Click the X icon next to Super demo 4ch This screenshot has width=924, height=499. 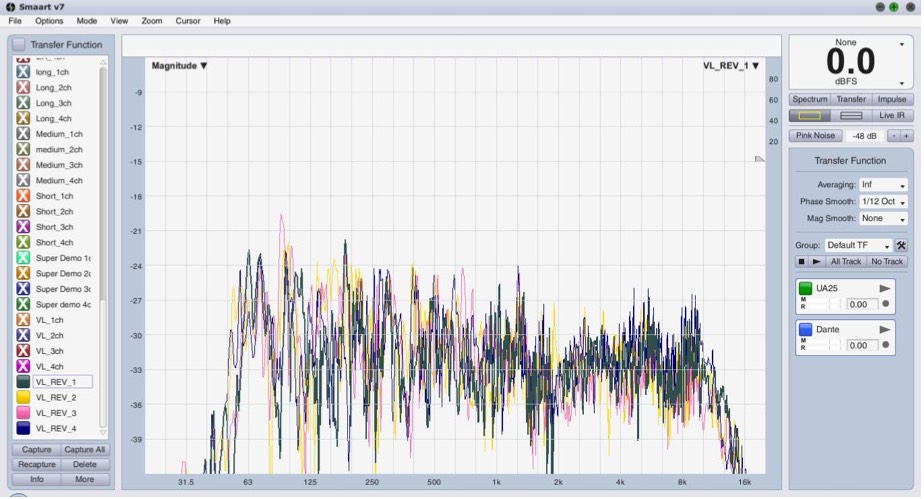tap(23, 304)
